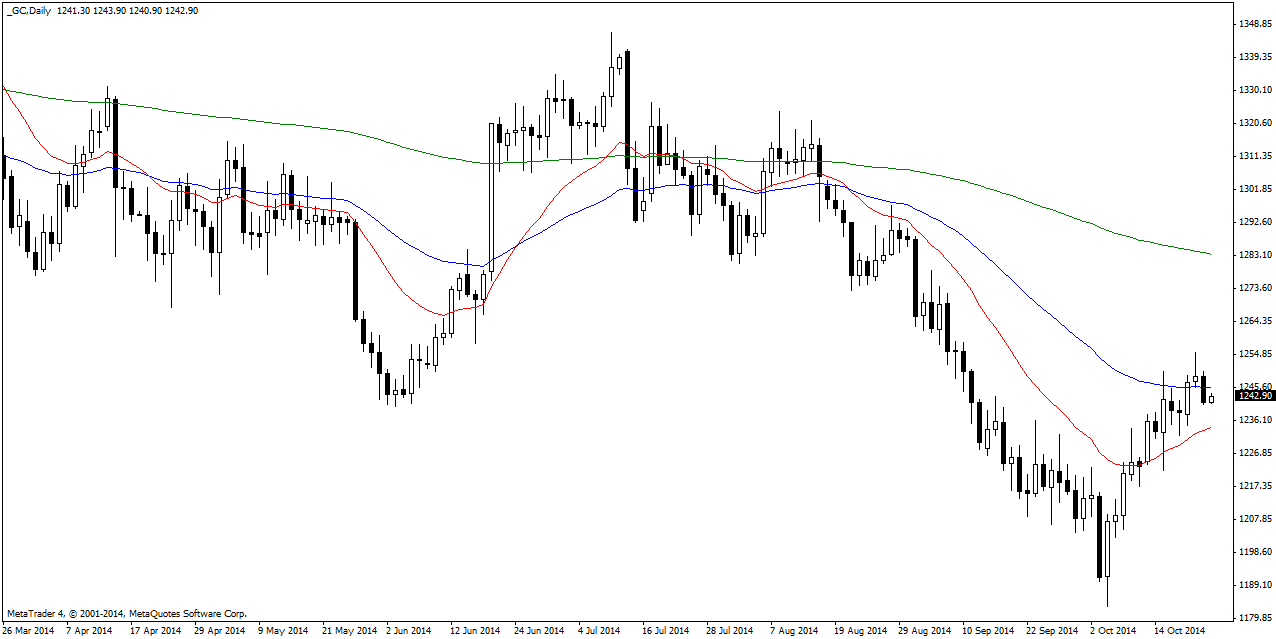
Task: Click the MetaTrader 4 copyright text
Action: pyautogui.click(x=126, y=613)
